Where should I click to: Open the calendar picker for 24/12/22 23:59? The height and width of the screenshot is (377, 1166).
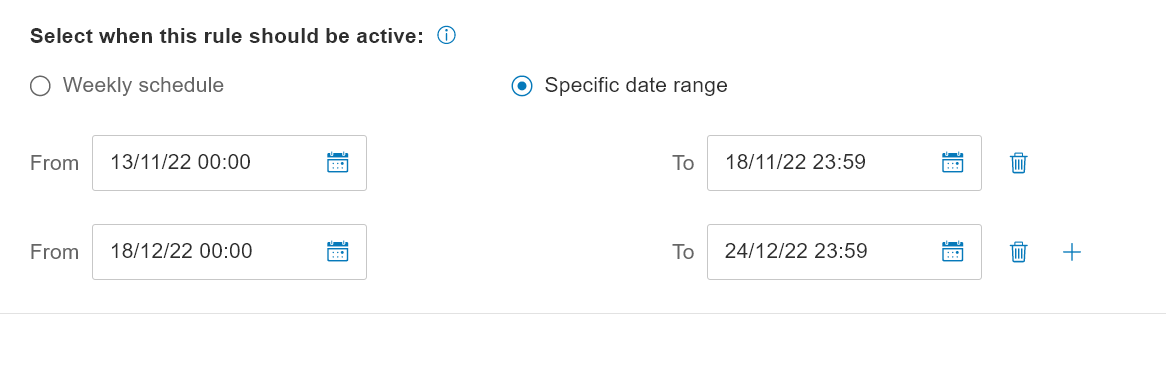pyautogui.click(x=953, y=251)
